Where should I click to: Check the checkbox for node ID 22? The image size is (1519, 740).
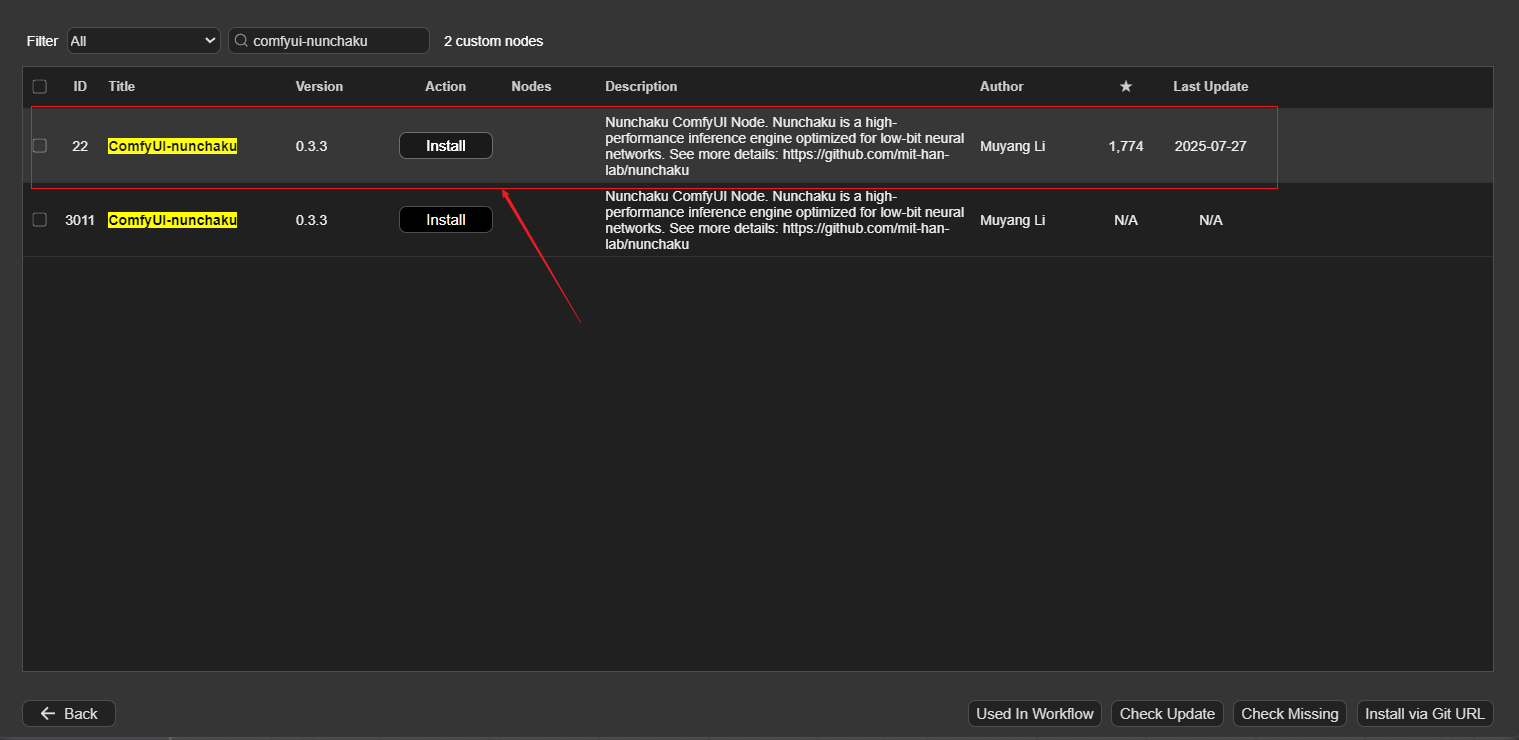coord(39,145)
